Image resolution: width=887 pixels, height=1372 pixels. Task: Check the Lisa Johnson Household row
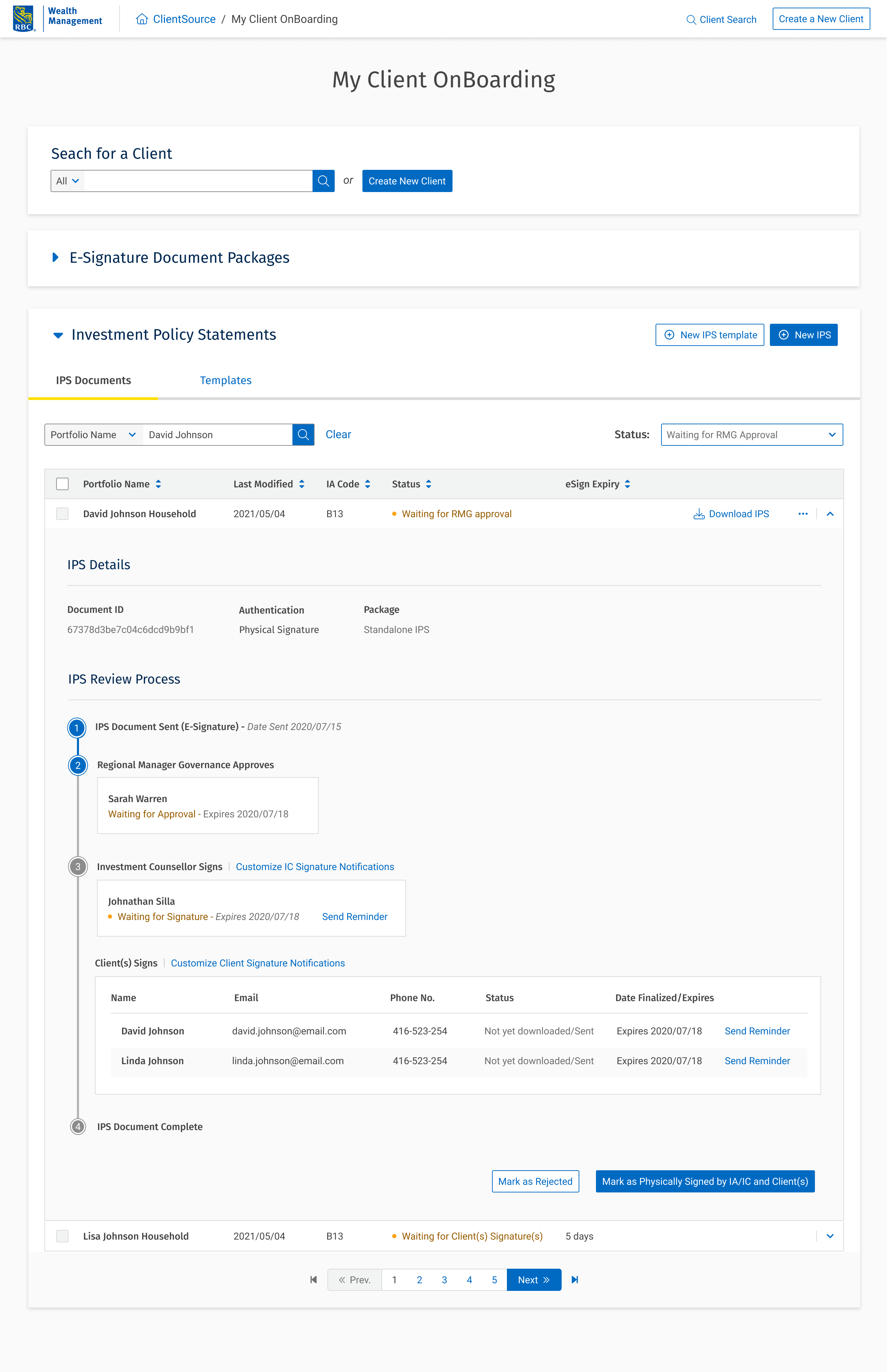point(62,1235)
